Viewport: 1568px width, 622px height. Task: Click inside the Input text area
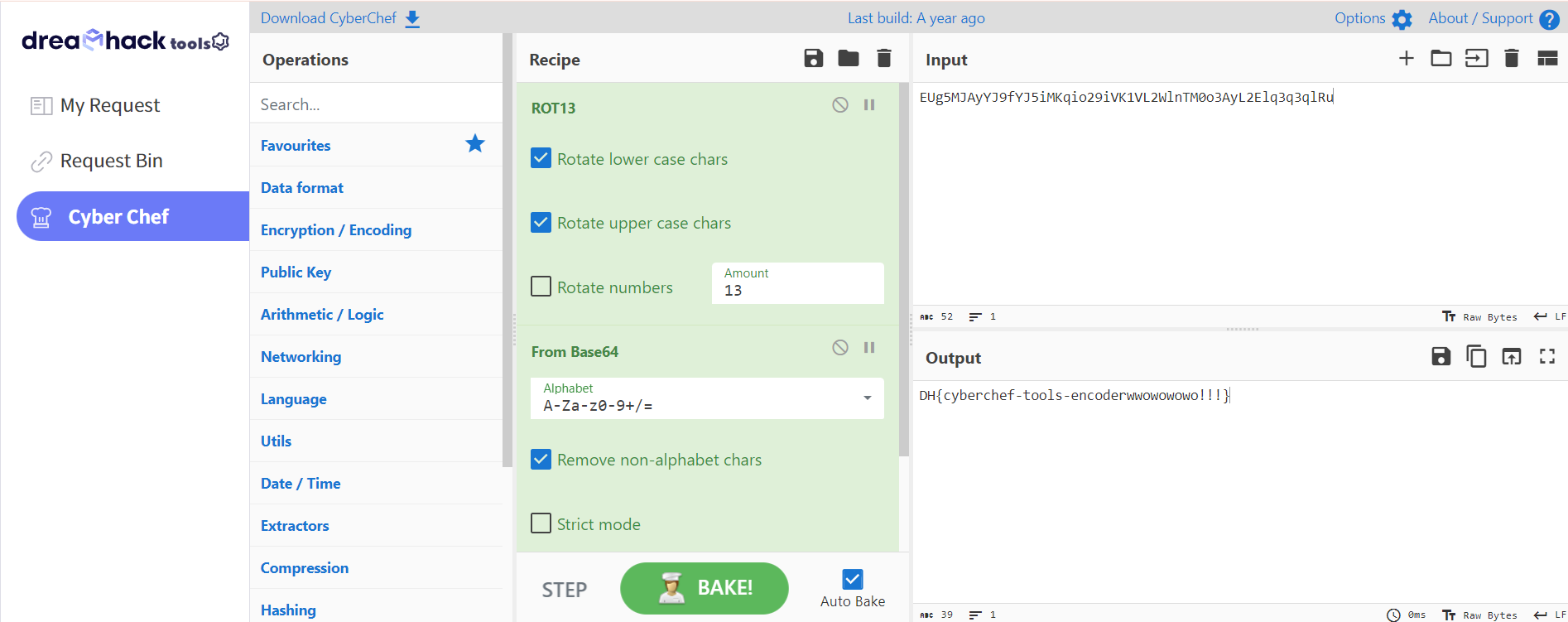pos(1240,194)
